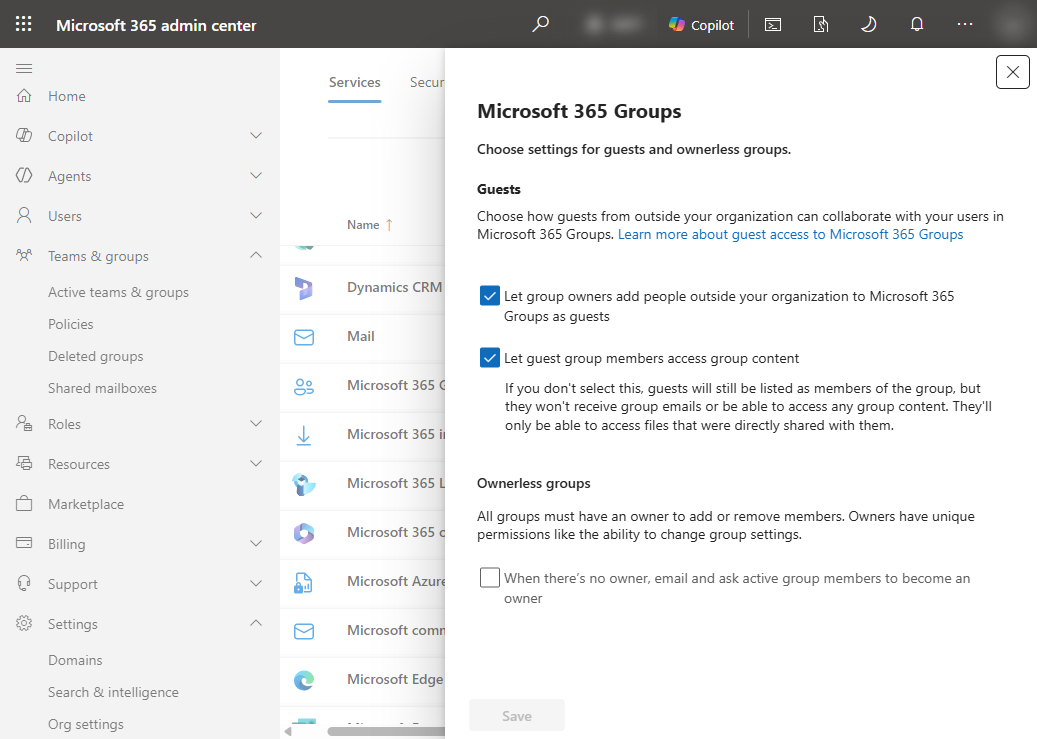Expand the Users navigation section
The height and width of the screenshot is (739, 1037).
click(256, 215)
